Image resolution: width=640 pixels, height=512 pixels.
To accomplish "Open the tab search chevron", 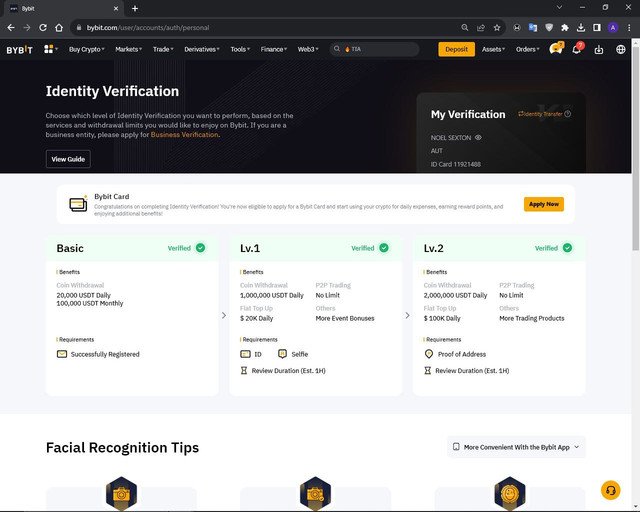I will (560, 7).
